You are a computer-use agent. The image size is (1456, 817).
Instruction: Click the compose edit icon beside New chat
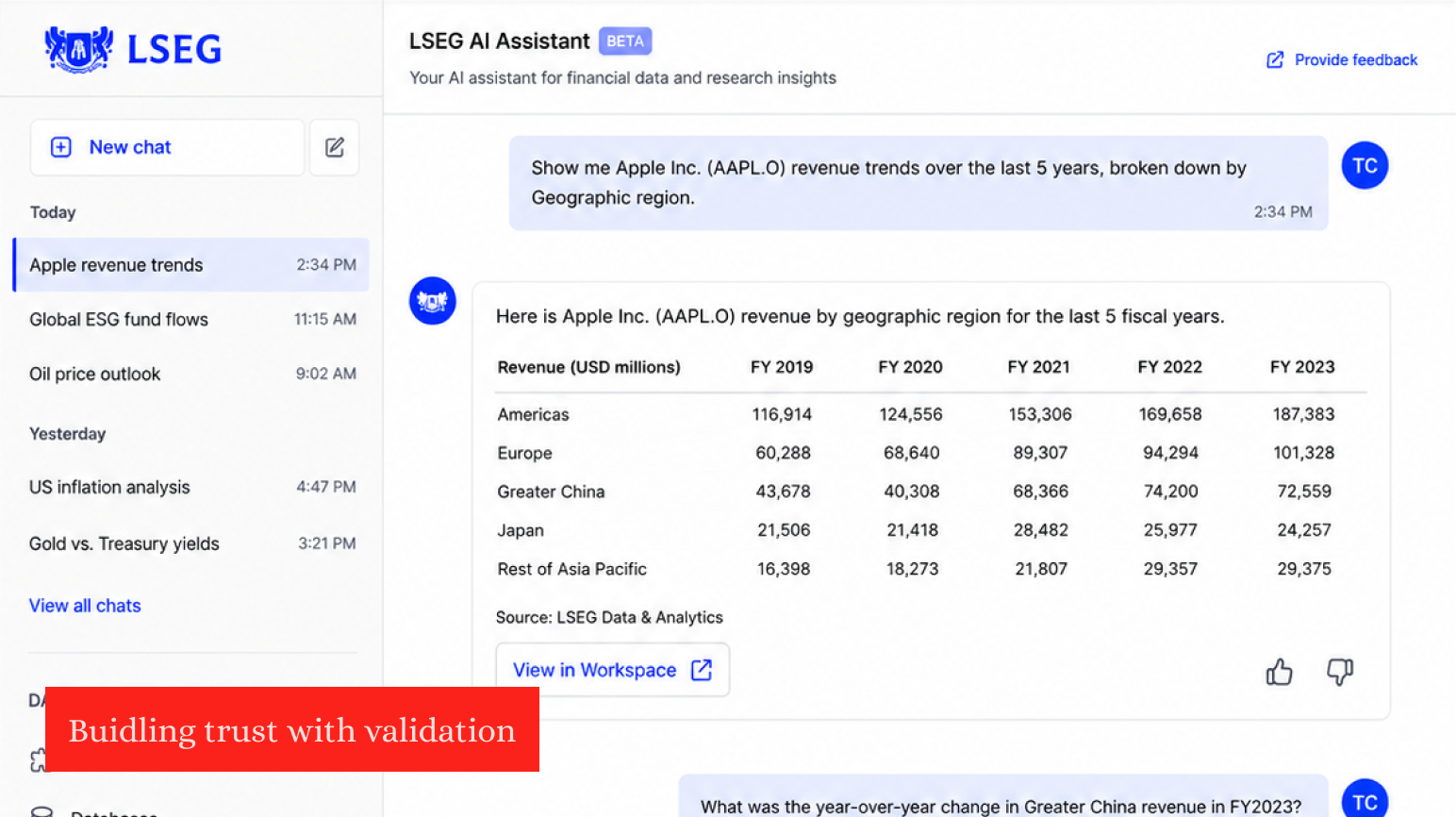coord(335,147)
